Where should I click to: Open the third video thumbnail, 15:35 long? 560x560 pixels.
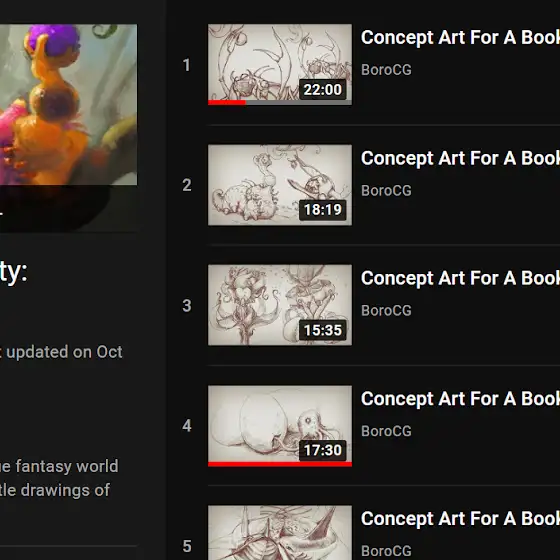click(280, 305)
